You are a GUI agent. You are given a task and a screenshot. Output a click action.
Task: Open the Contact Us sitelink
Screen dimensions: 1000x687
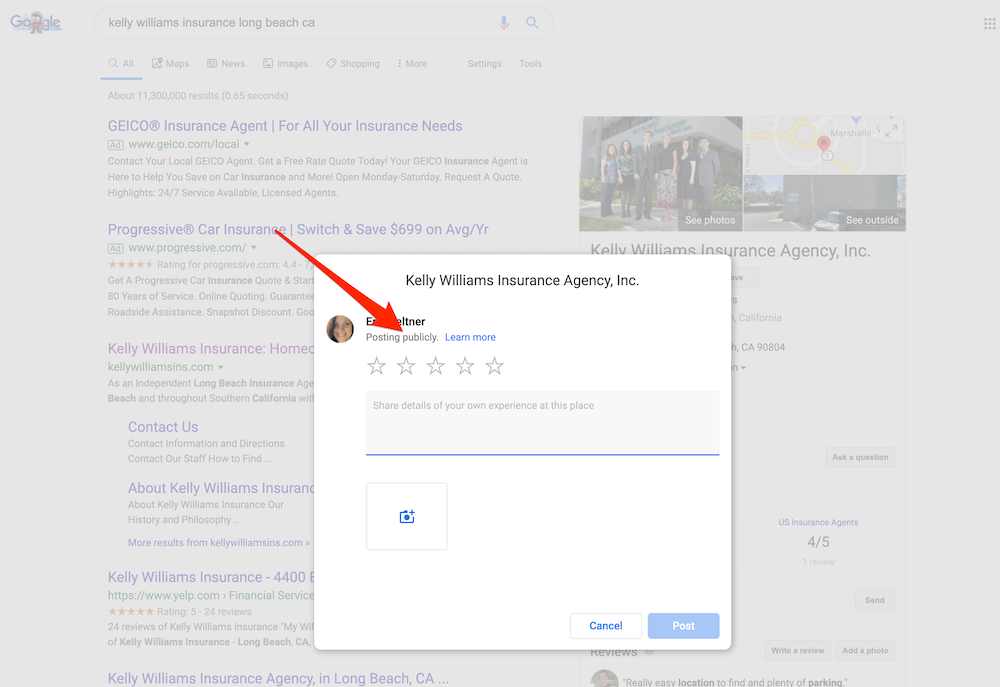point(163,427)
